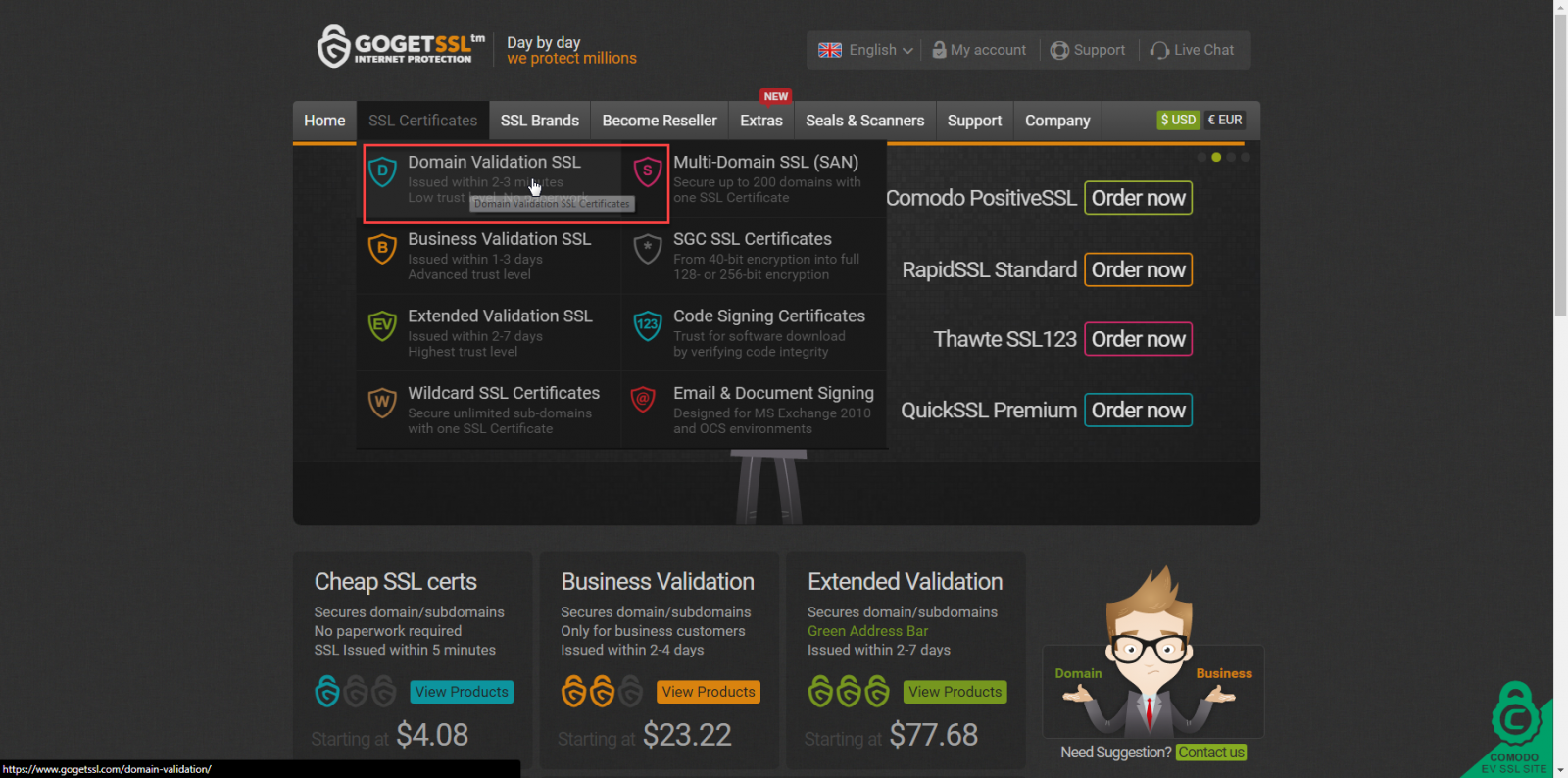Image resolution: width=1568 pixels, height=778 pixels.
Task: Click the blue lock icon under Cheap SSL certs
Action: [x=327, y=692]
